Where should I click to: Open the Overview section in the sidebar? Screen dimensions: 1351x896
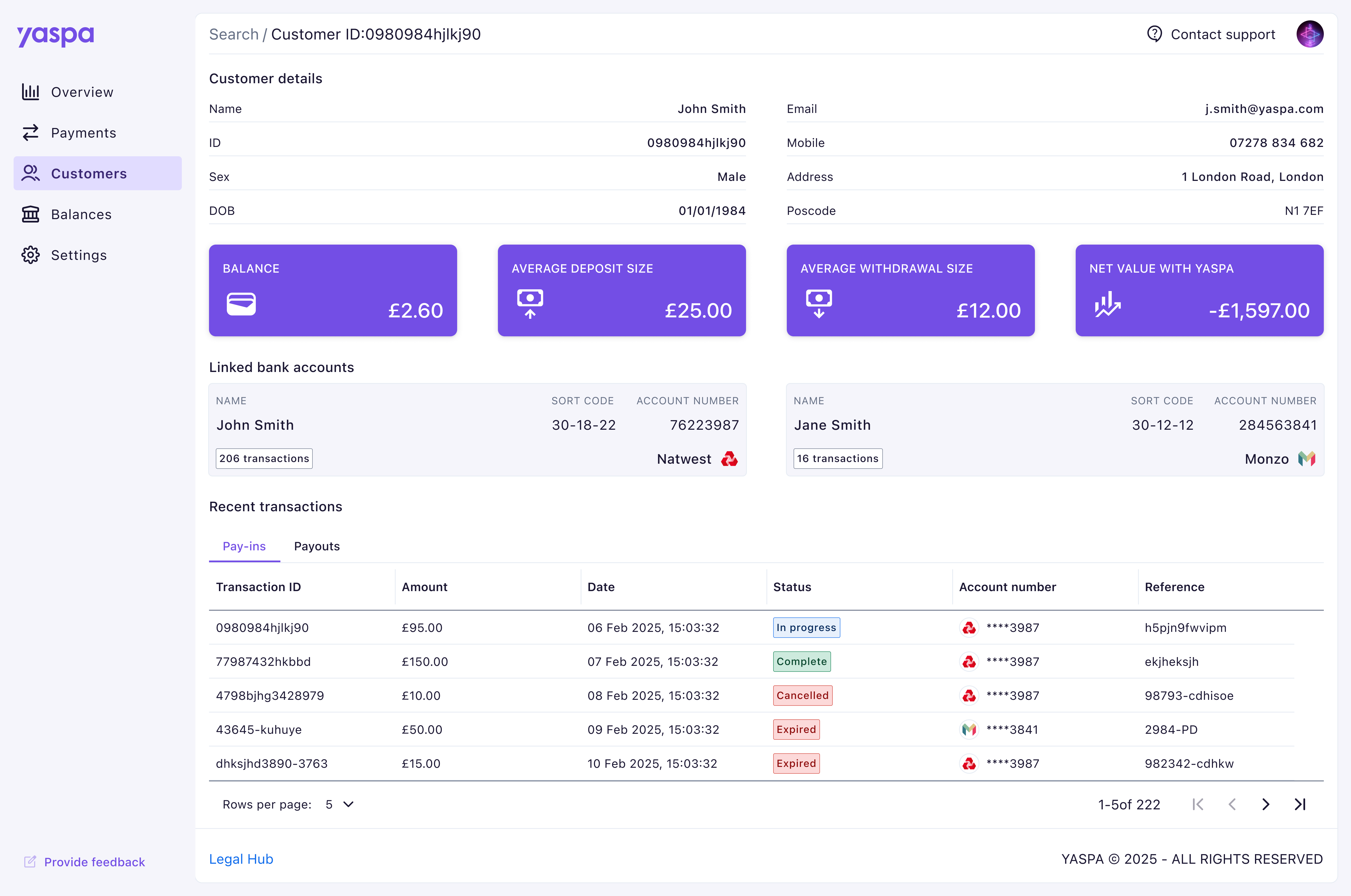82,92
